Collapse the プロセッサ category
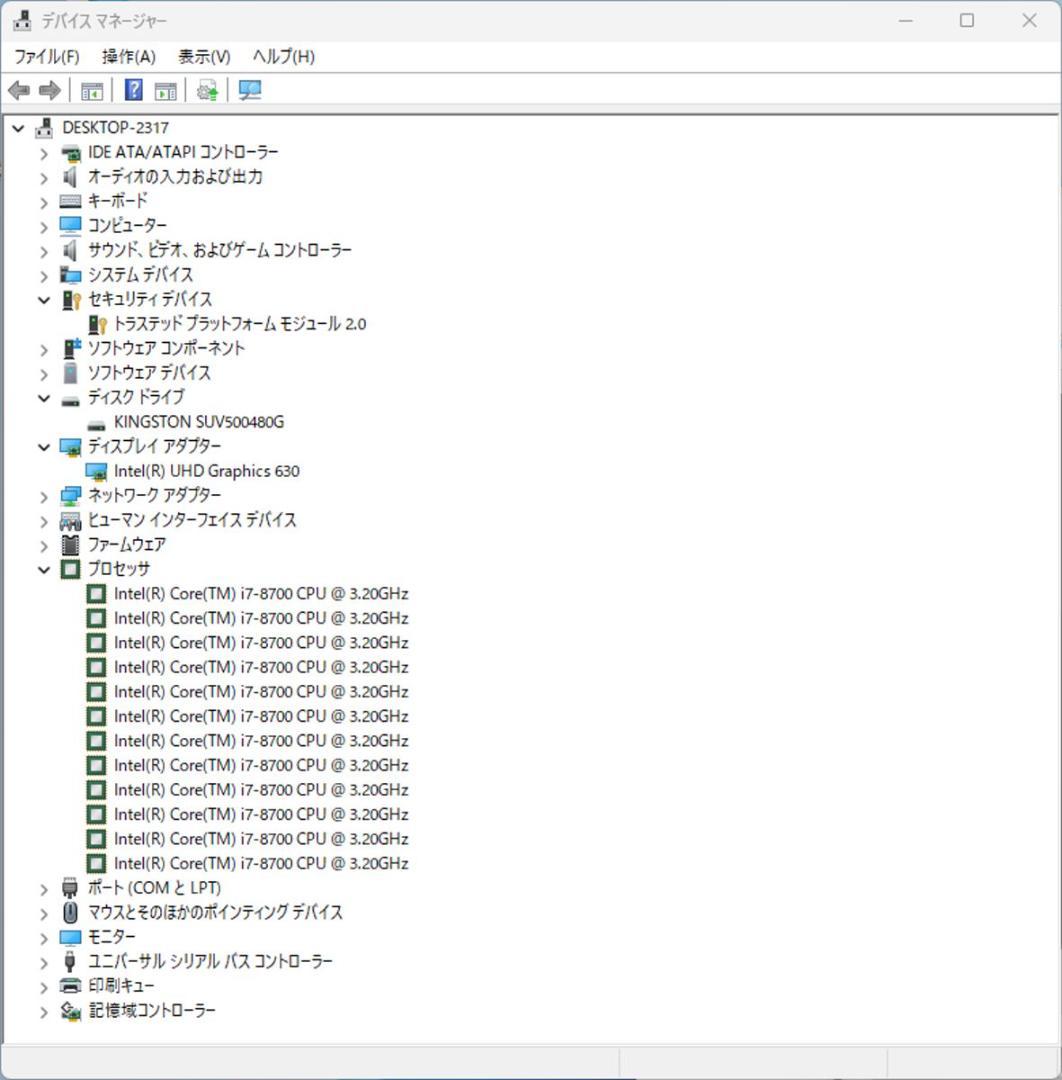This screenshot has width=1062, height=1080. pyautogui.click(x=43, y=568)
